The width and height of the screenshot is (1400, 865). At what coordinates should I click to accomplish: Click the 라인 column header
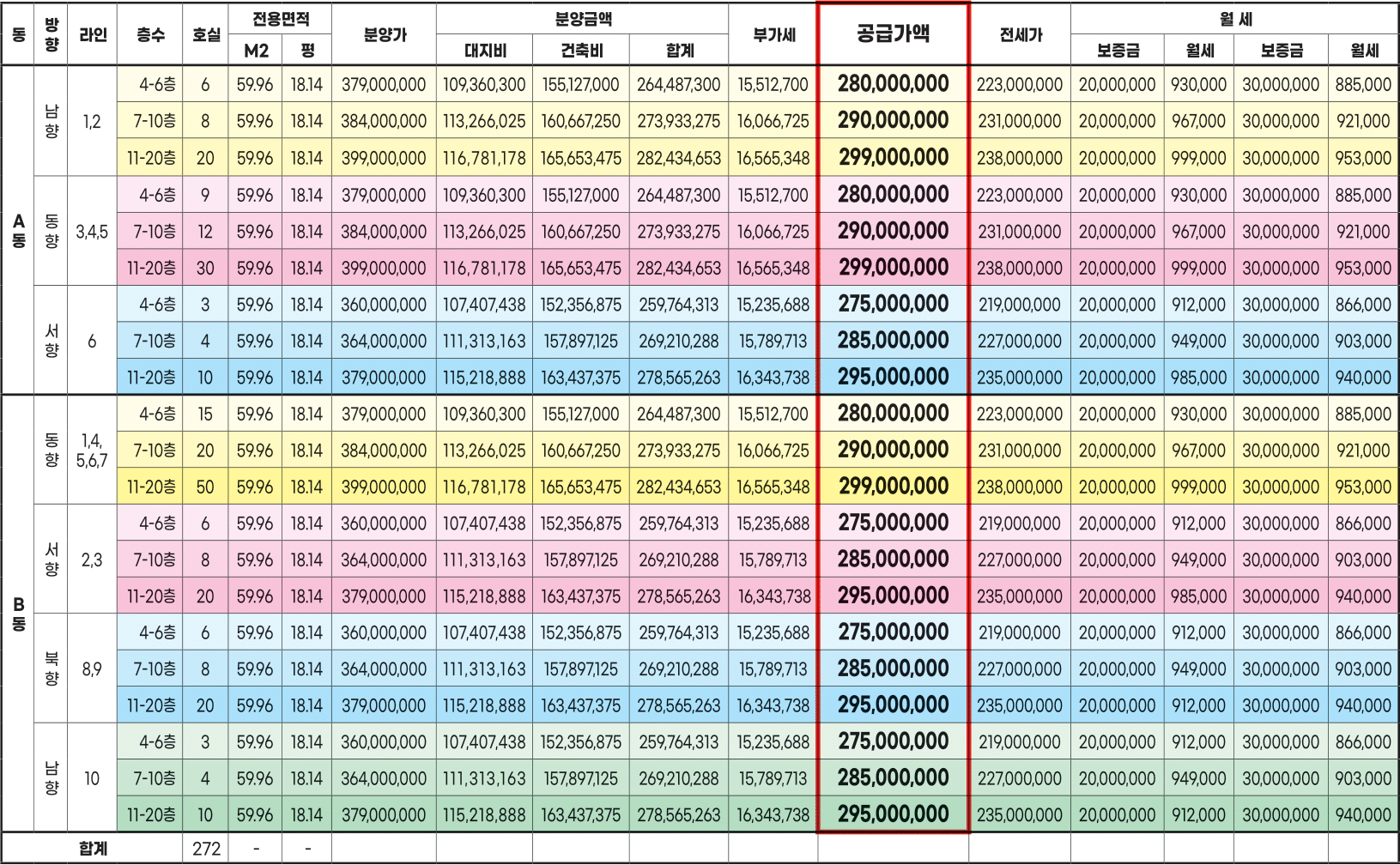coord(92,35)
